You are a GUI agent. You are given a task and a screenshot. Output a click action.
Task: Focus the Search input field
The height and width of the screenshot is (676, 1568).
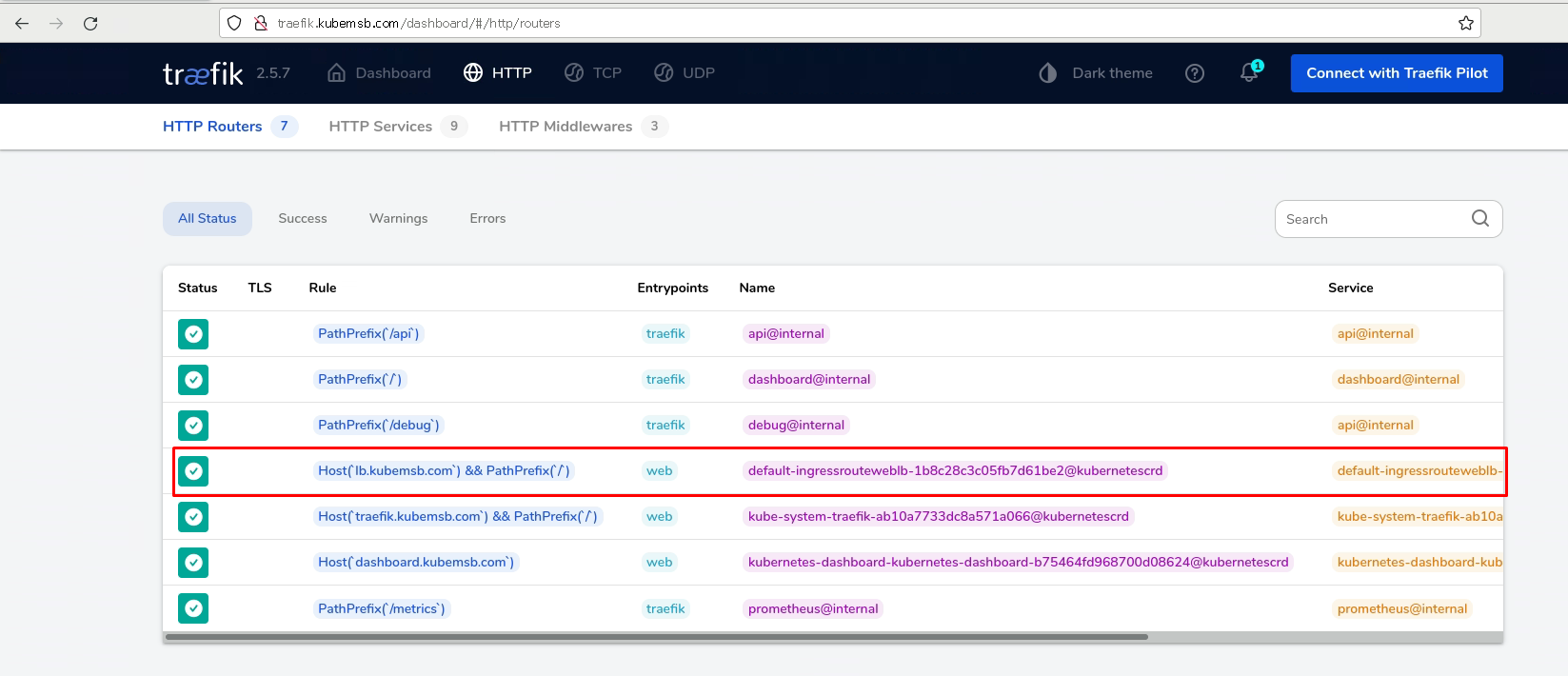pyautogui.click(x=1371, y=219)
